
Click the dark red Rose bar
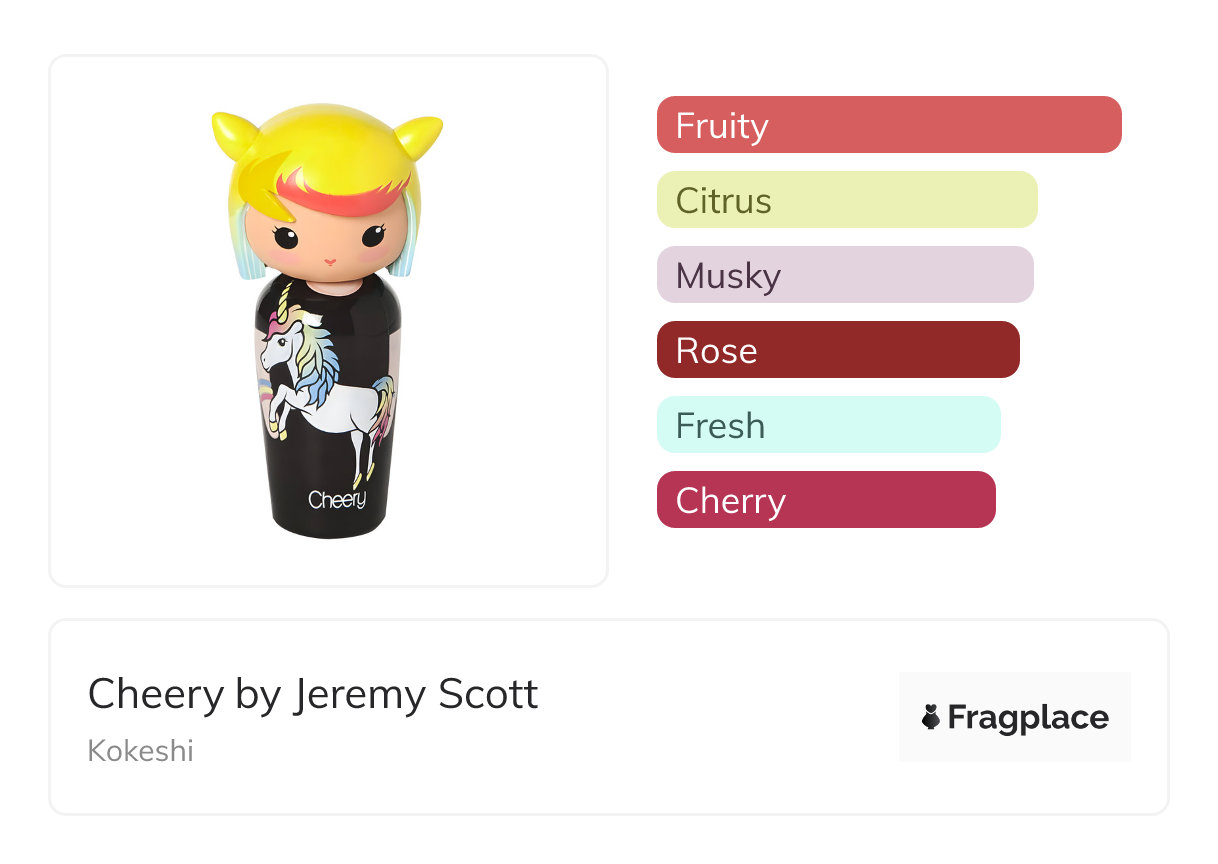[x=837, y=350]
